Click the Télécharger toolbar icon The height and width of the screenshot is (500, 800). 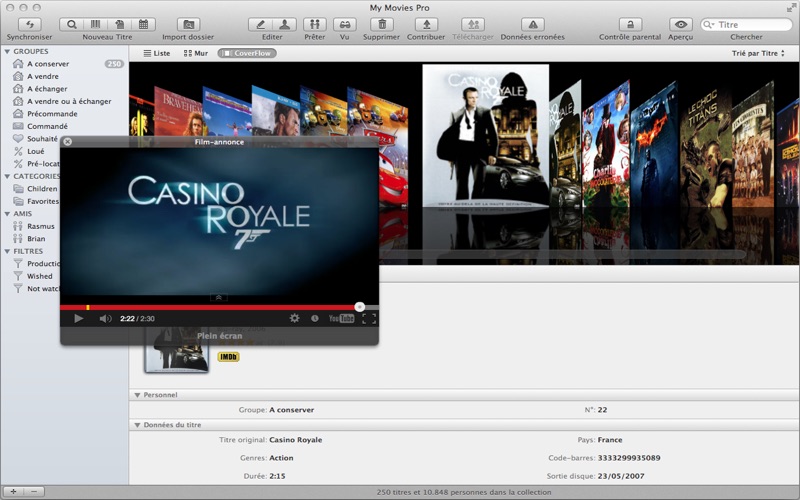473,24
